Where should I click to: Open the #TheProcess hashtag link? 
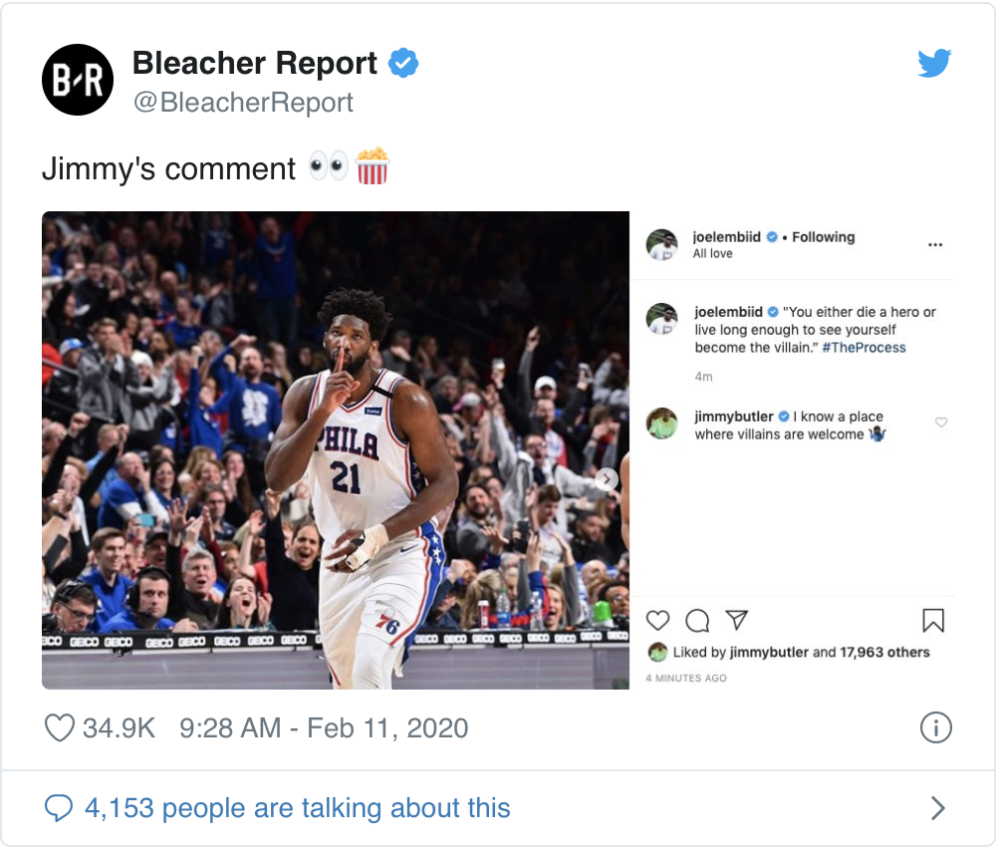pos(864,348)
